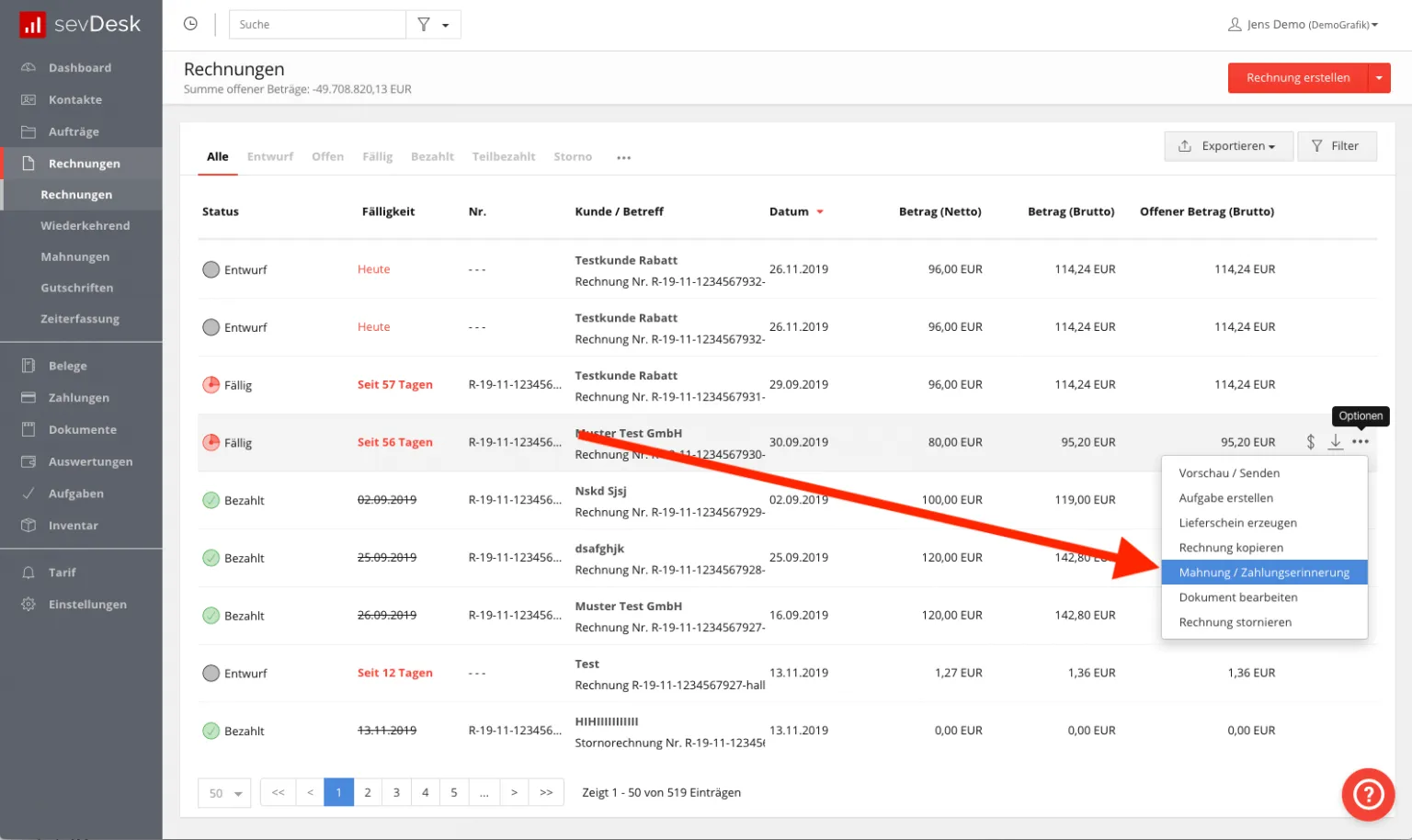The image size is (1412, 840).
Task: Open the Rechnung erstellen arrow dropdown
Action: coord(1379,78)
